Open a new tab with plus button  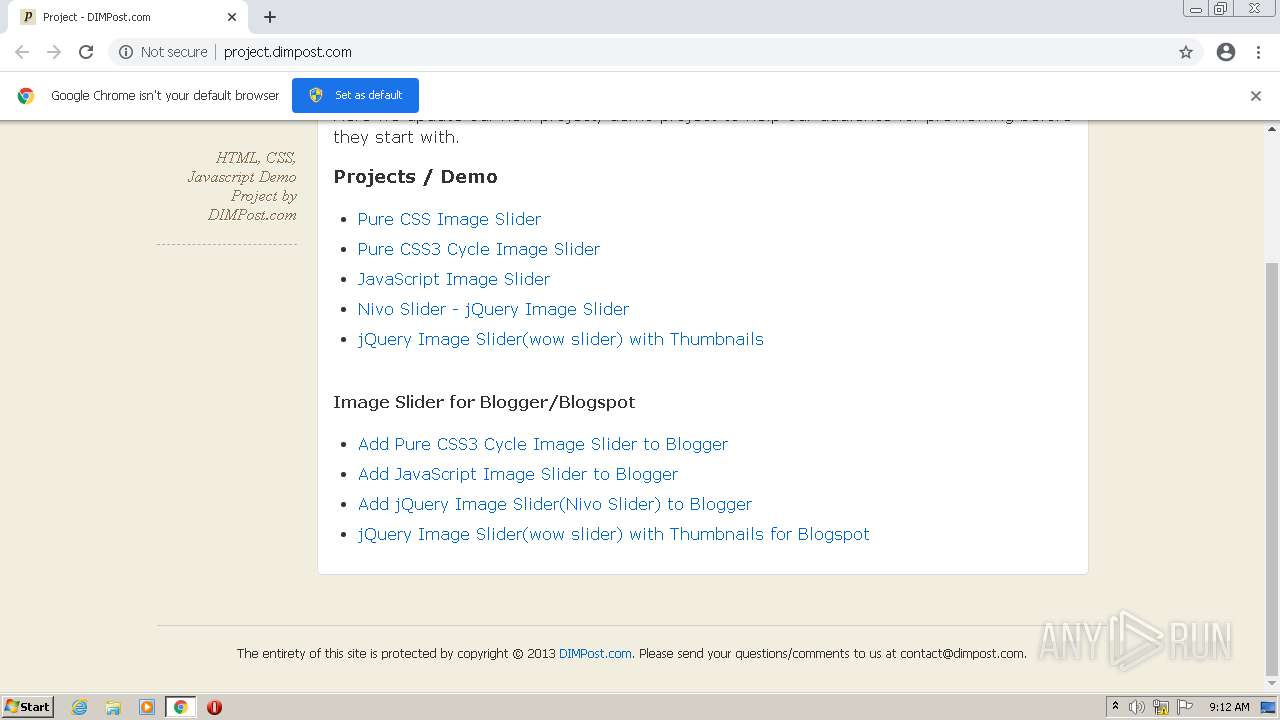pyautogui.click(x=270, y=17)
